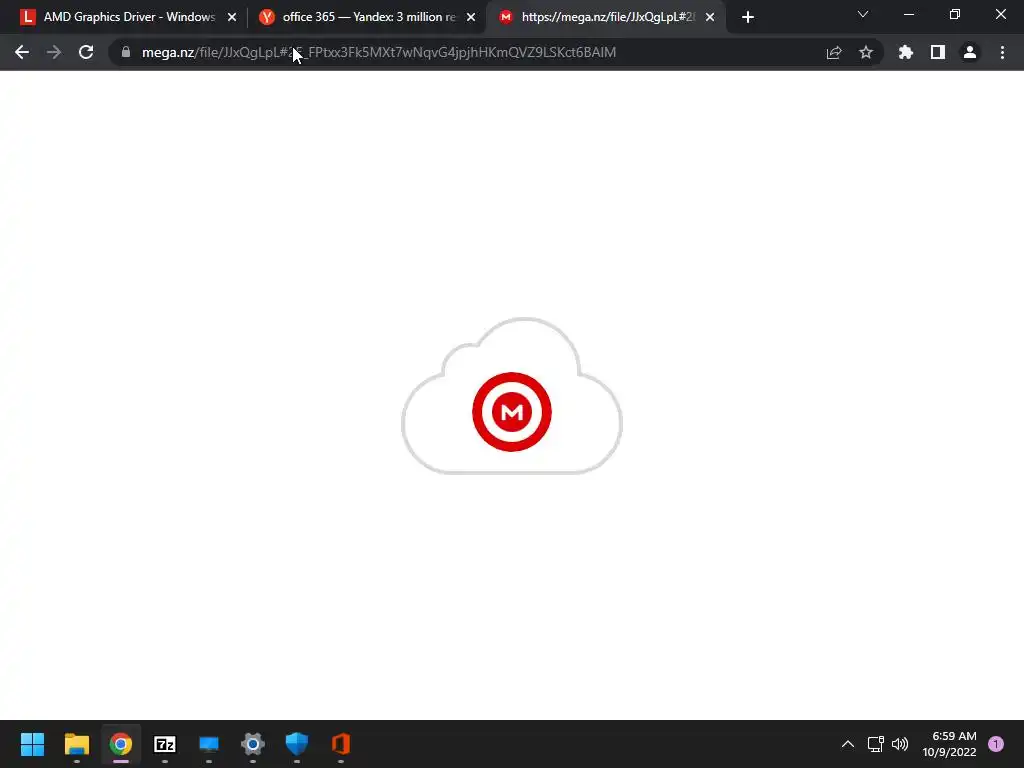Open Windows Security shield on taskbar
Screen dimensions: 1024x768
click(296, 744)
